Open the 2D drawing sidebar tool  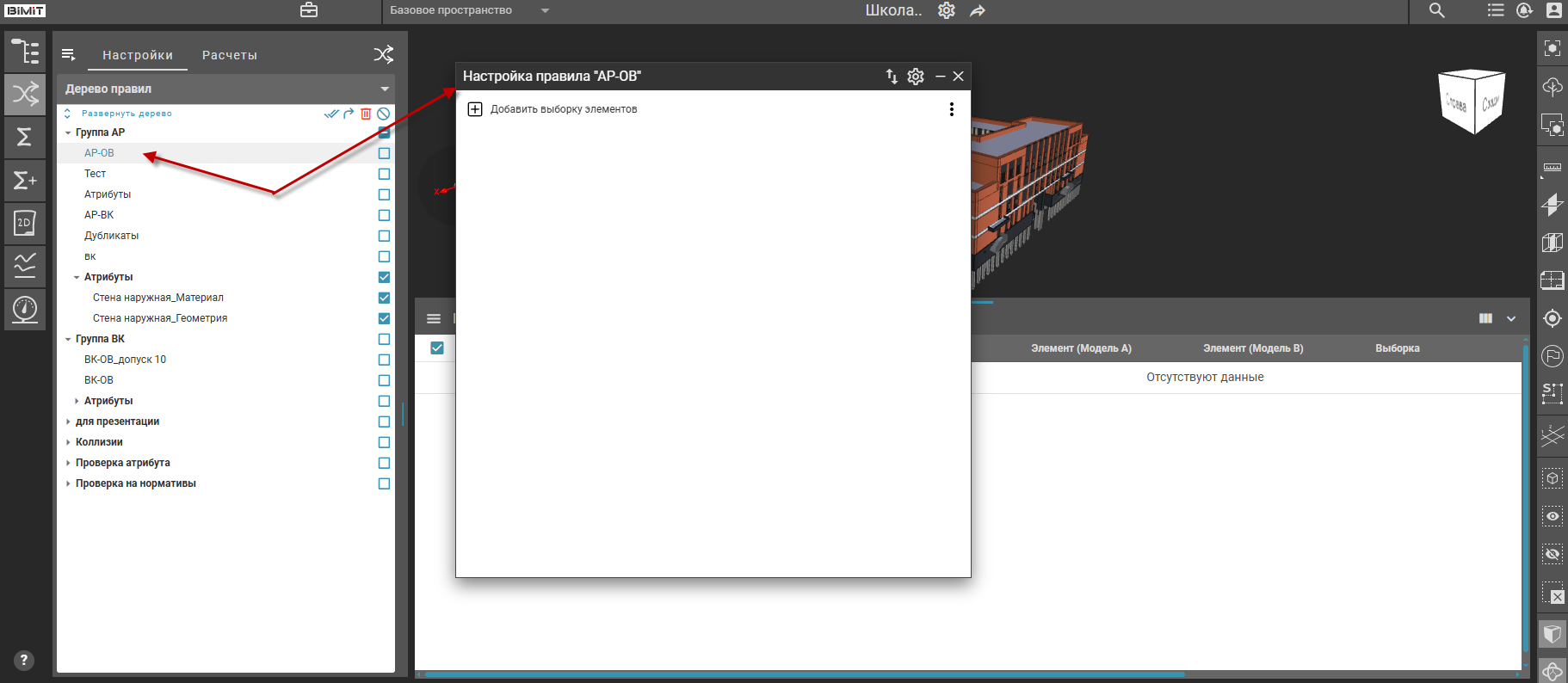click(x=25, y=223)
